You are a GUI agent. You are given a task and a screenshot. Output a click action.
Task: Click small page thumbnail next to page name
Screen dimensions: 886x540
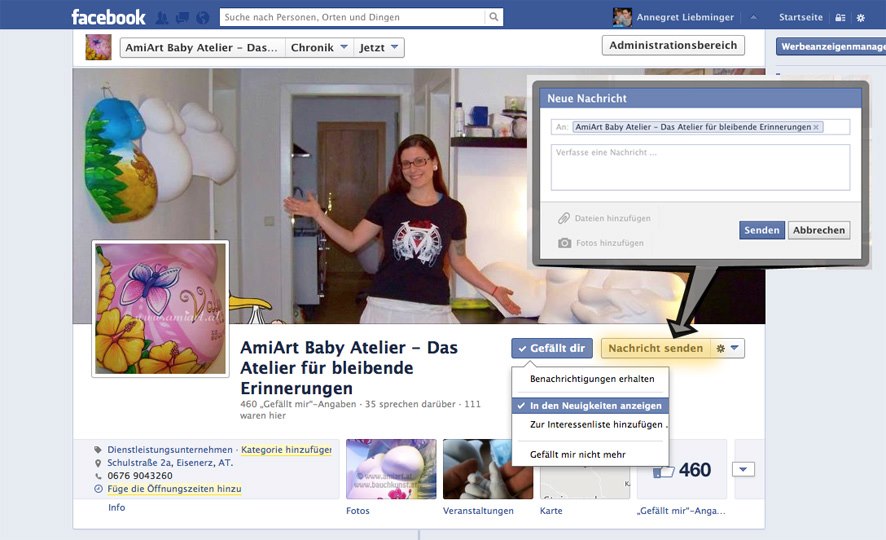[98, 47]
